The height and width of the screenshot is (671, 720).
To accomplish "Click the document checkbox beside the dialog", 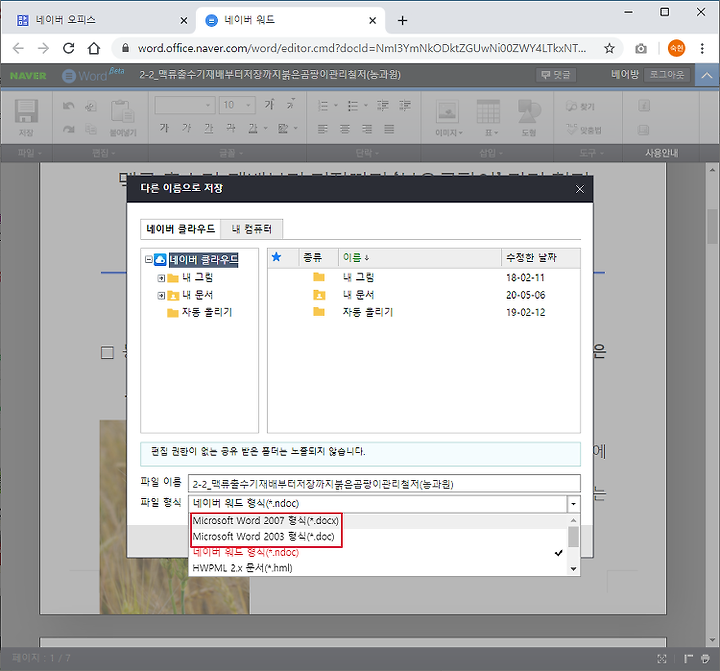I will [107, 353].
